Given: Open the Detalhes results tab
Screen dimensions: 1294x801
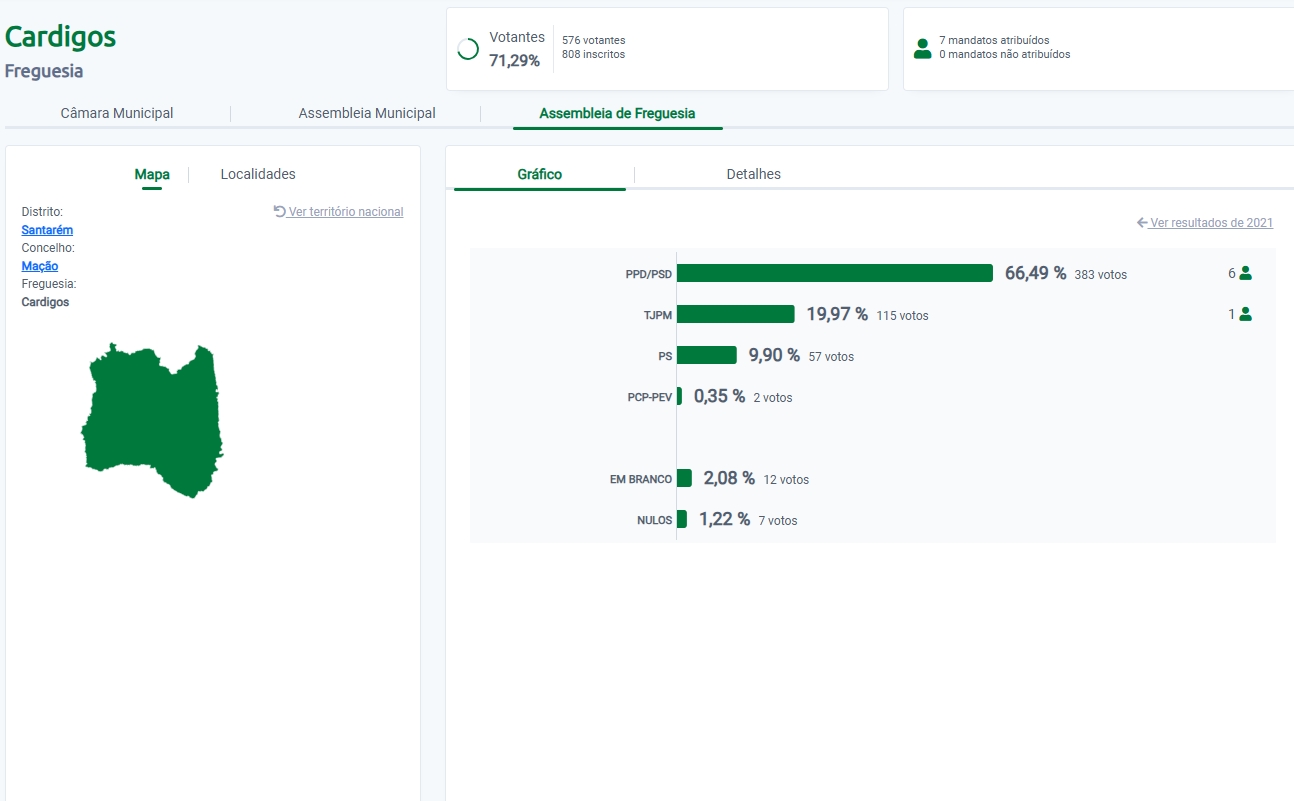Looking at the screenshot, I should (x=753, y=175).
